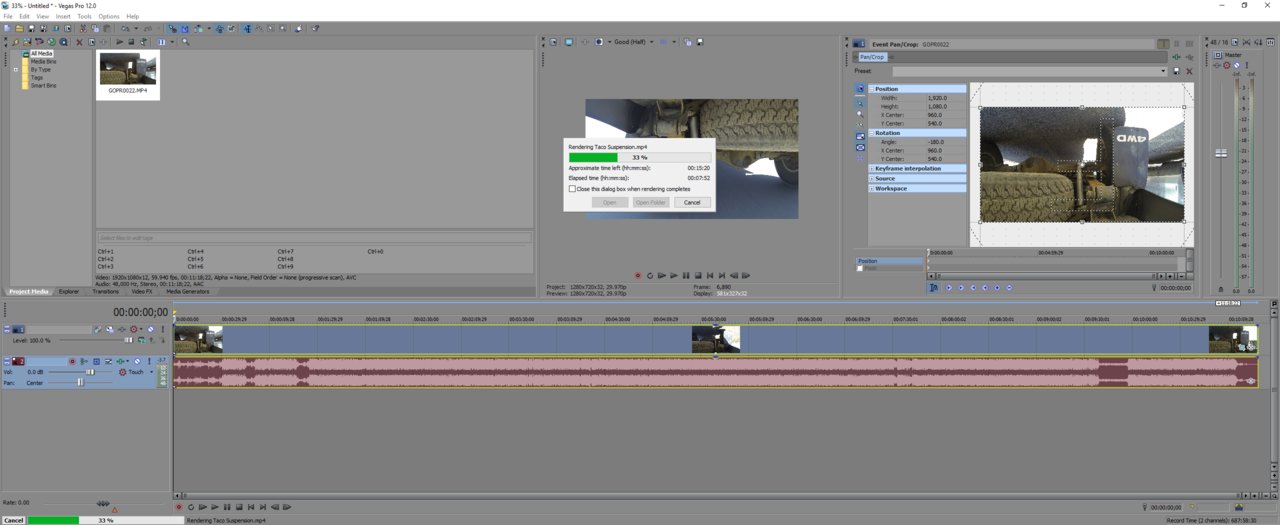Switch to the Video FX tab

(142, 291)
